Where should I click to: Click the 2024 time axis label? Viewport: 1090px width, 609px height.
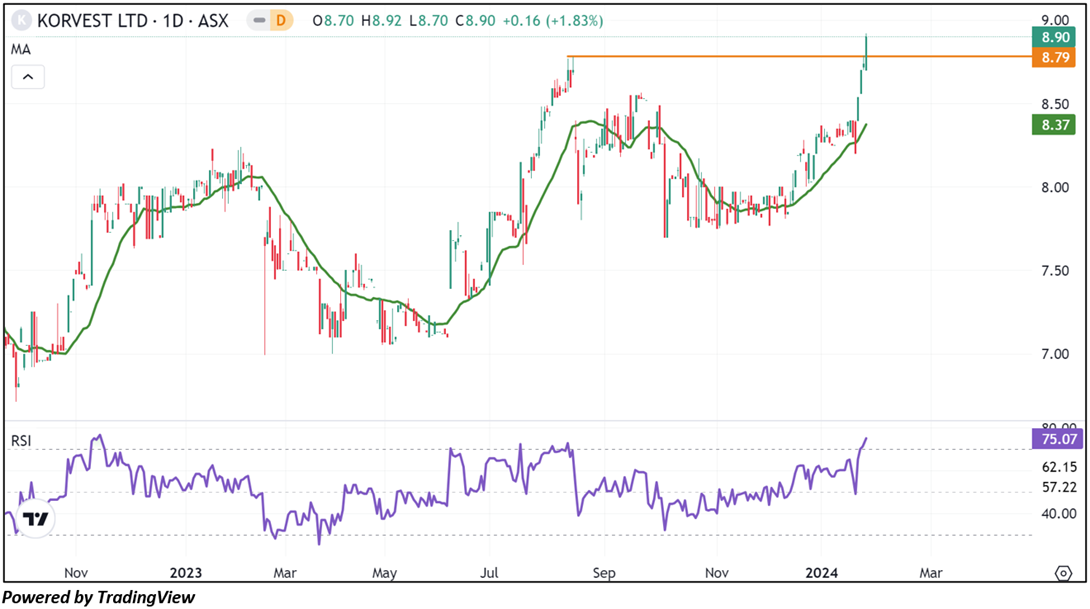[x=821, y=573]
